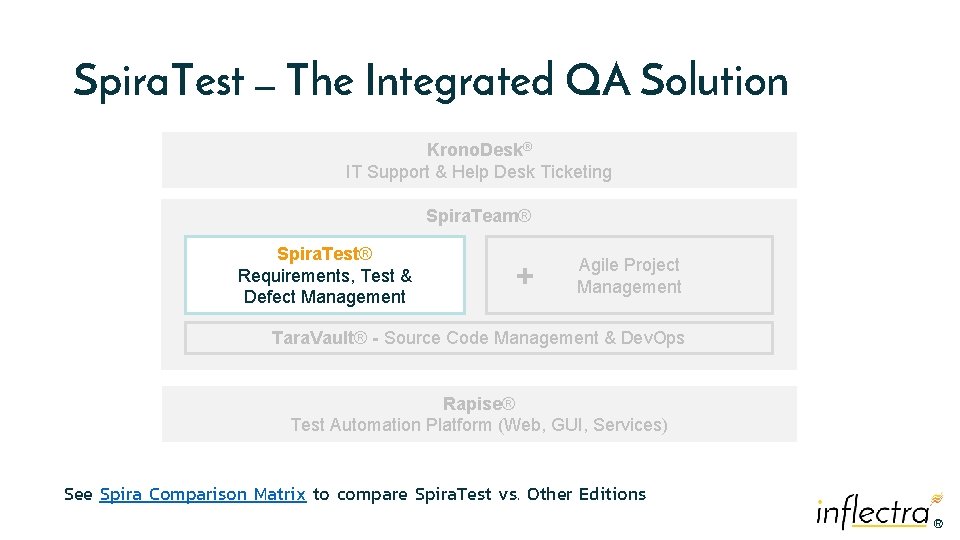Click the text 'to compare SpiraTest vs. Other Editions'

[x=479, y=494]
